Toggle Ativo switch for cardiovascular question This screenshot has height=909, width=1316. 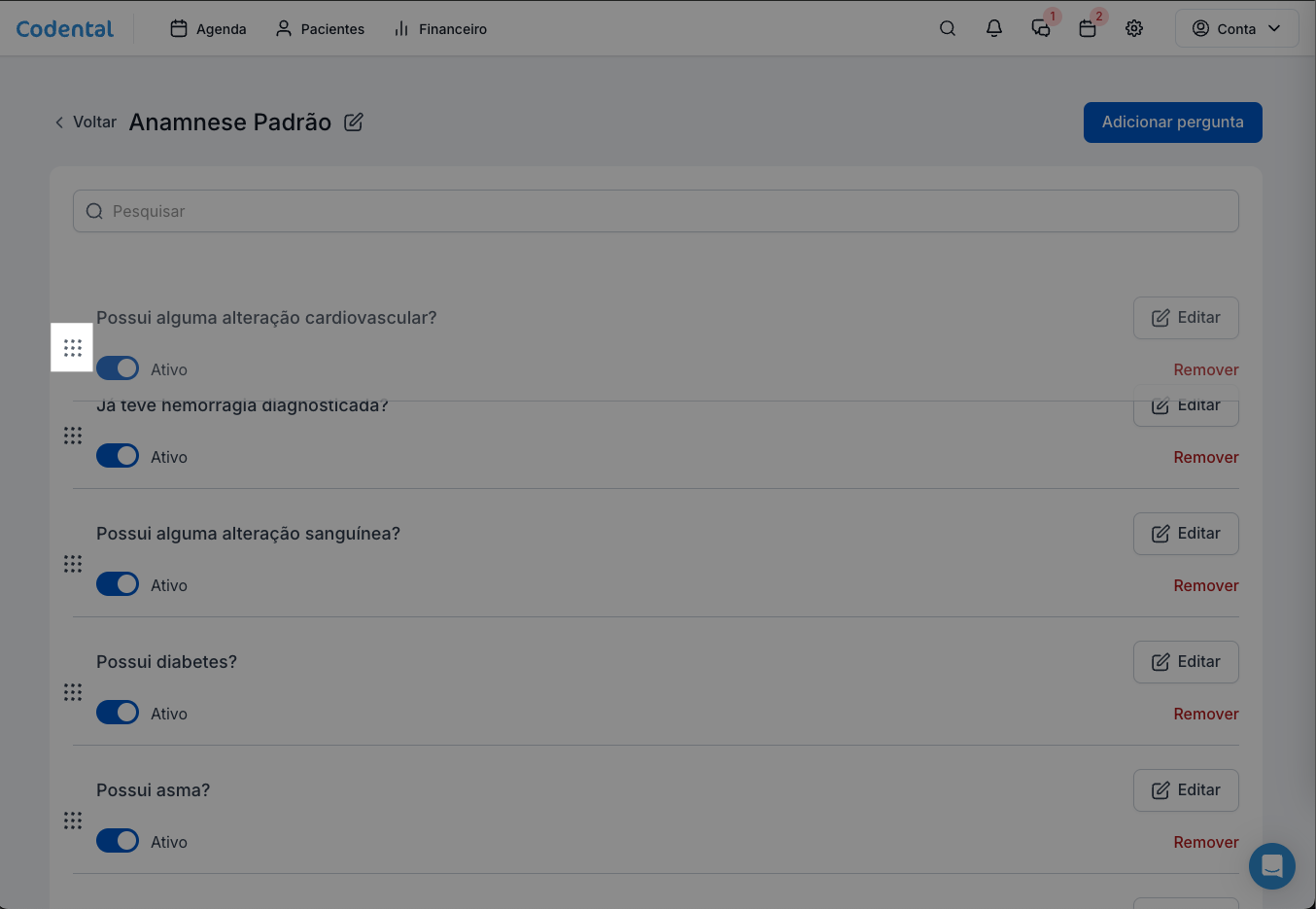tap(118, 368)
